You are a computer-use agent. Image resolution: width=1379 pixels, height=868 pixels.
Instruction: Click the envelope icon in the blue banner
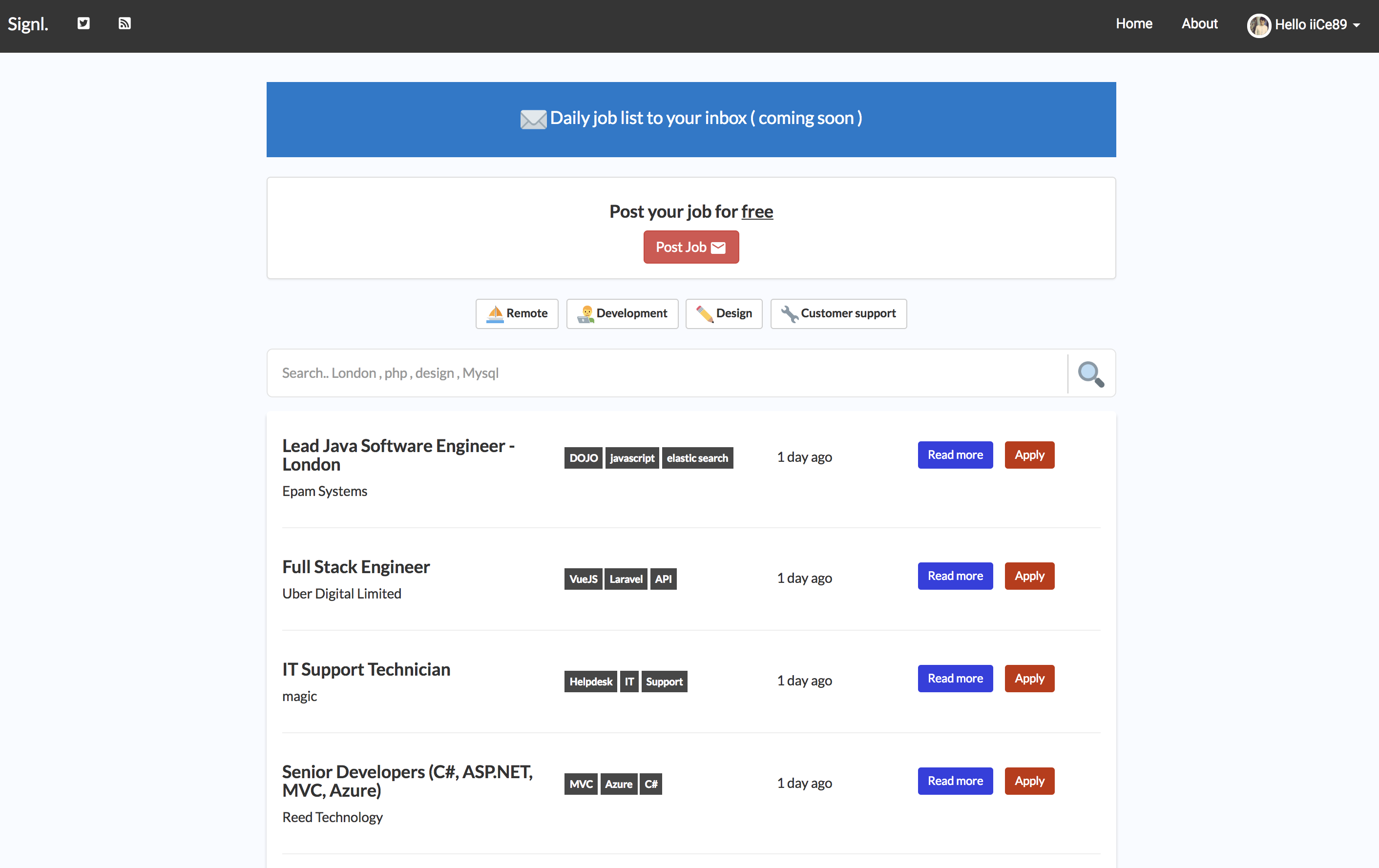[533, 119]
